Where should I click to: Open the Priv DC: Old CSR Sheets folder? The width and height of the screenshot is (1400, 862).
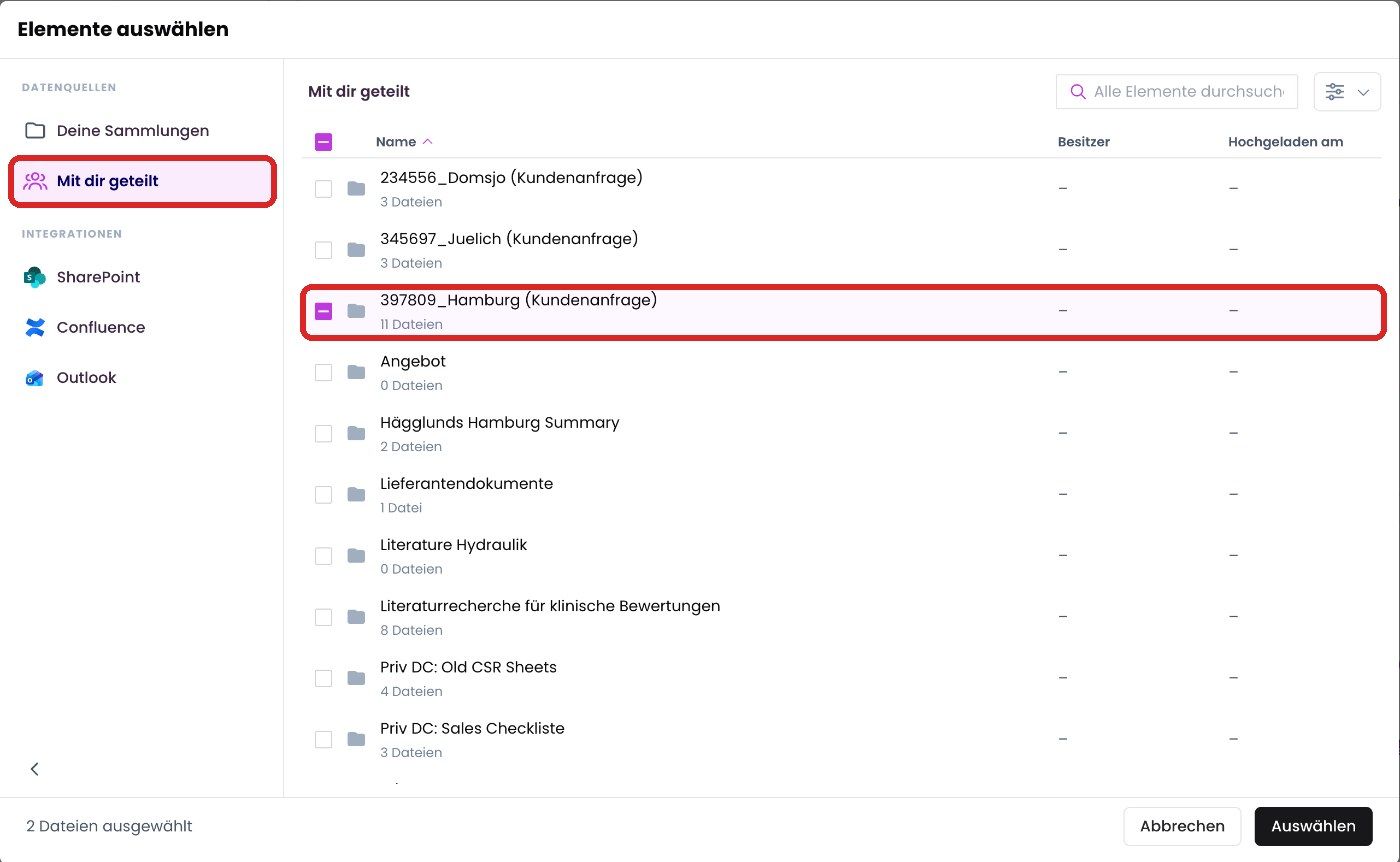468,667
